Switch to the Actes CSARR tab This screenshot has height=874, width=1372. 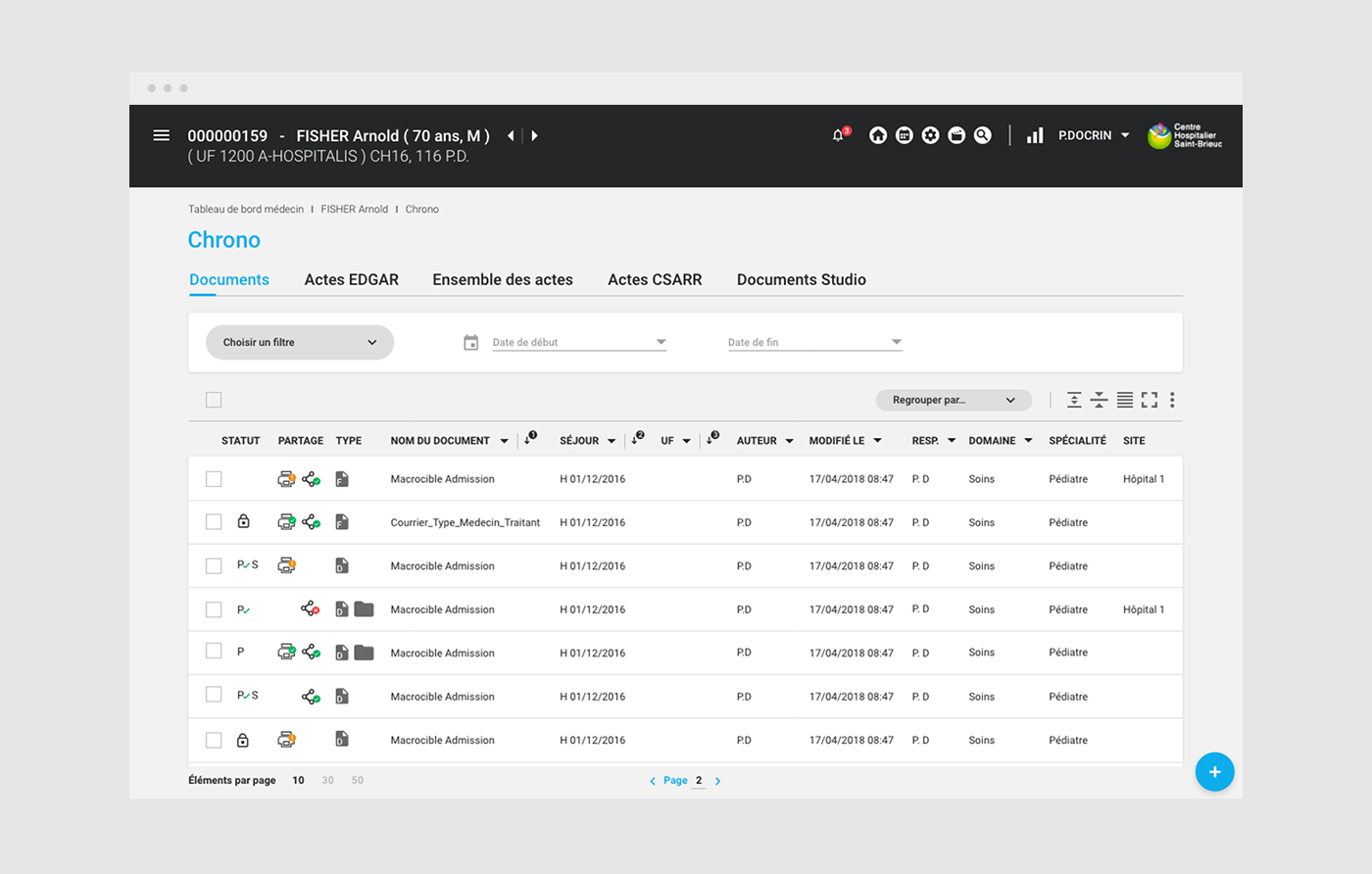point(655,279)
